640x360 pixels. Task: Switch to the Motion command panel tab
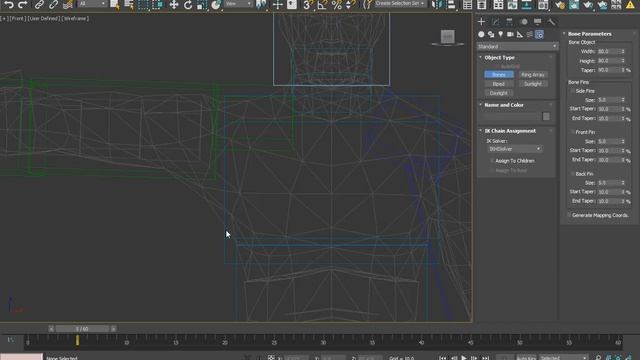524,22
